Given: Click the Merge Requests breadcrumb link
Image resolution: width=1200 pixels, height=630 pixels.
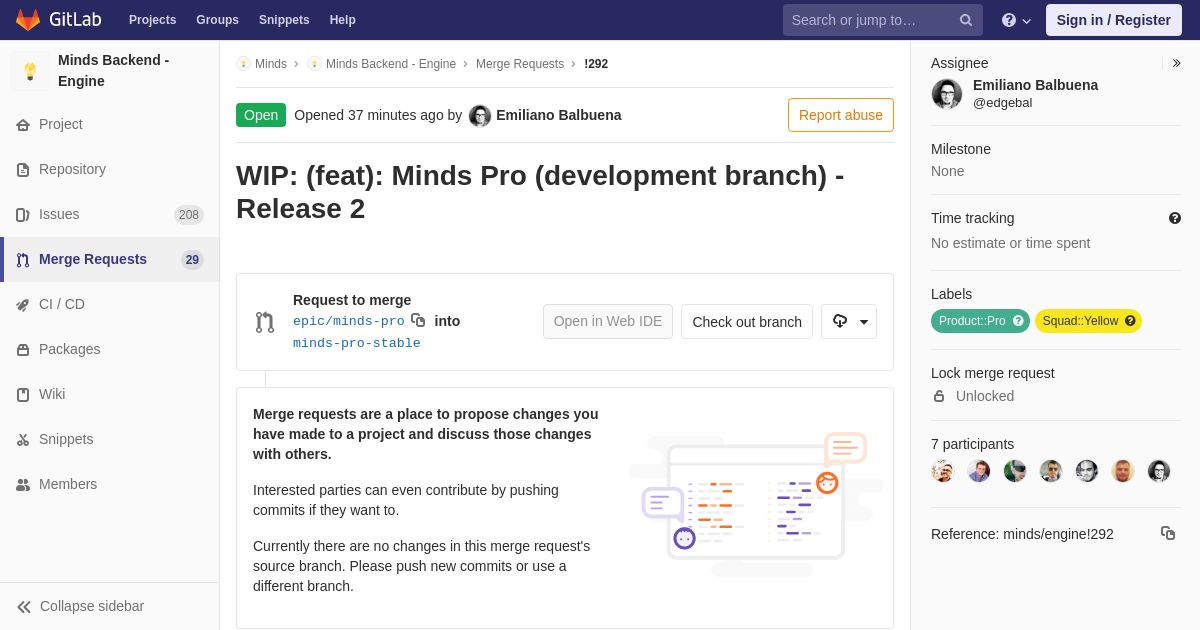Looking at the screenshot, I should coord(520,64).
